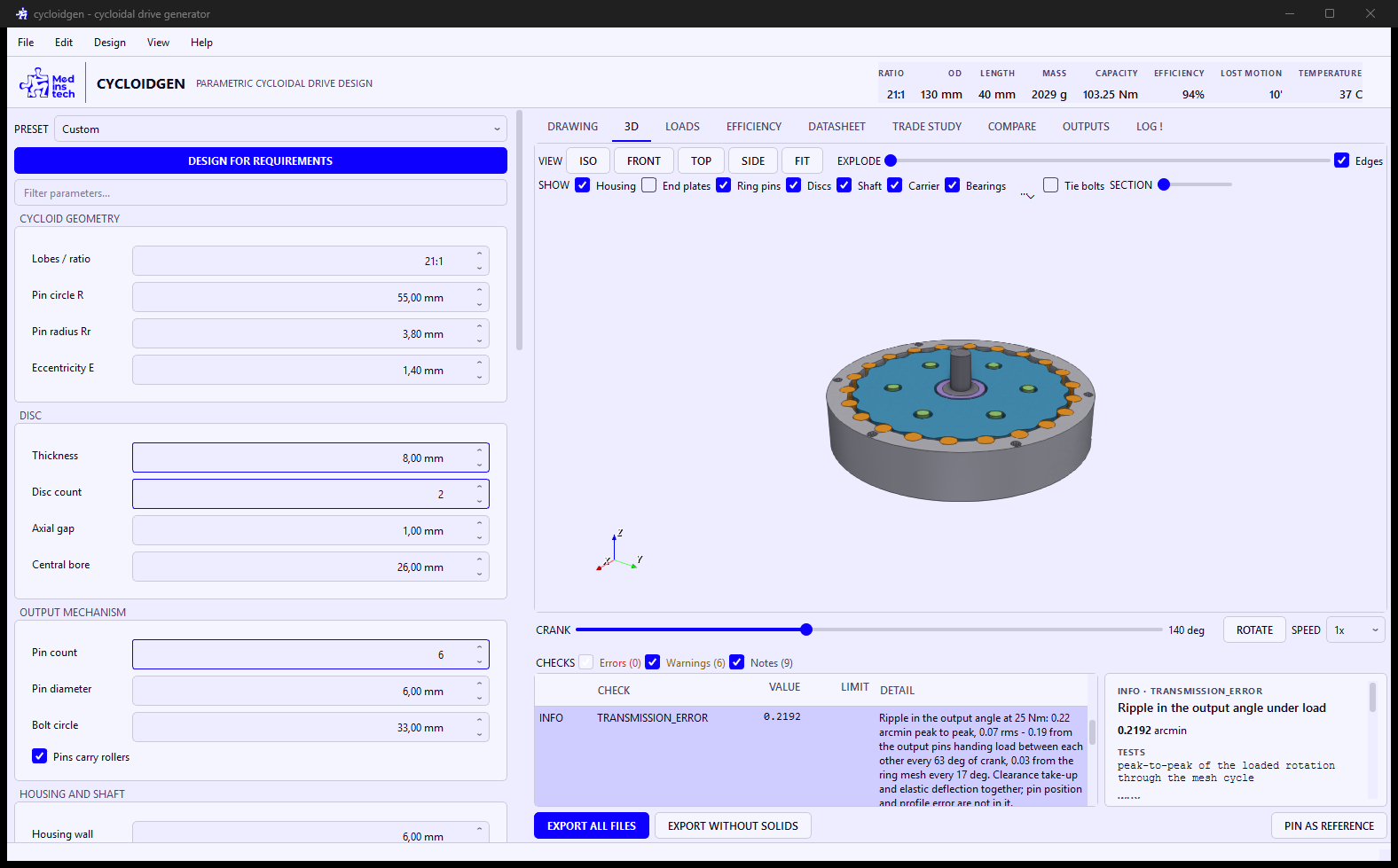Switch to TOP view
The height and width of the screenshot is (868, 1398).
tap(702, 161)
